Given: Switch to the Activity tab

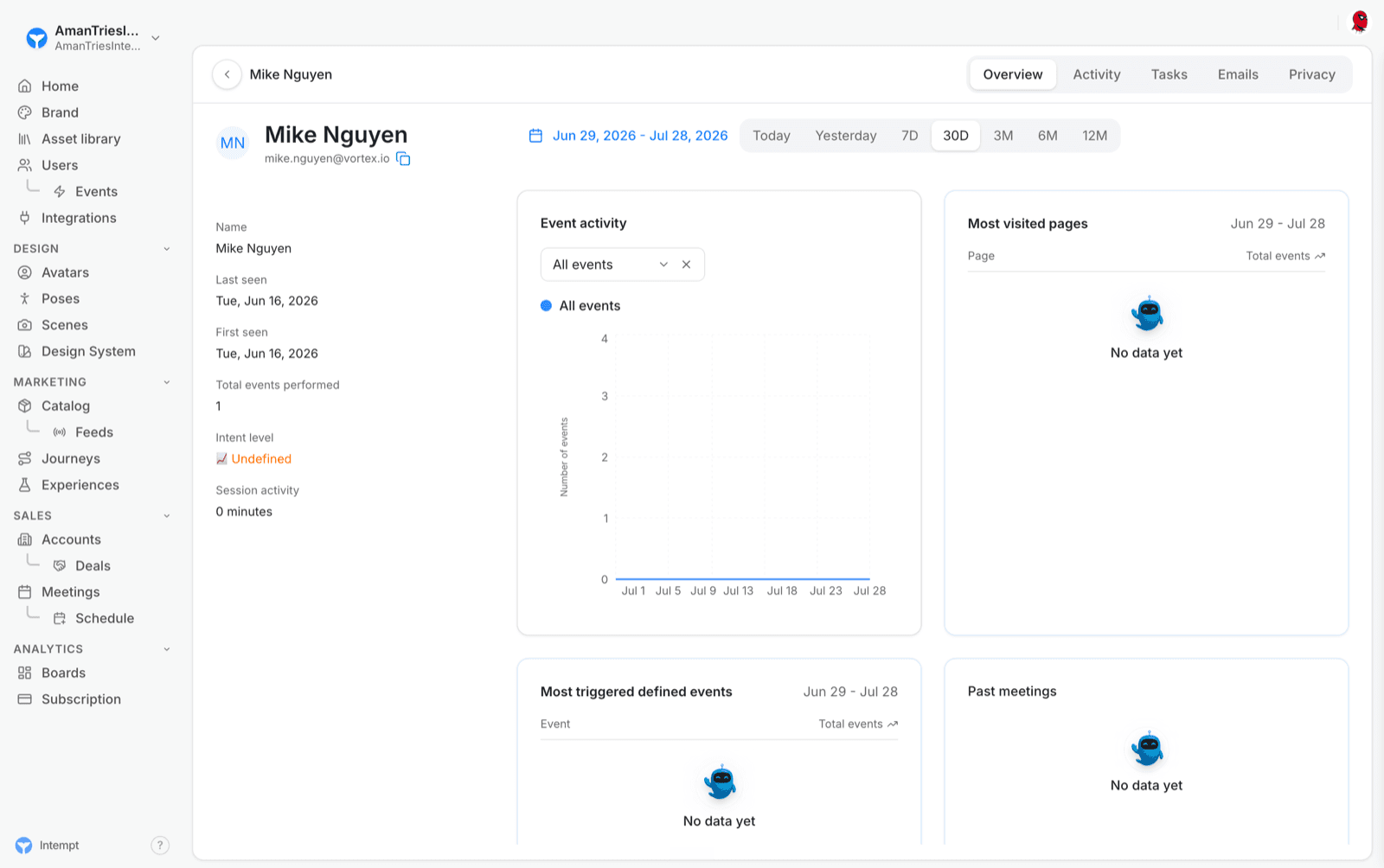Looking at the screenshot, I should [x=1096, y=74].
